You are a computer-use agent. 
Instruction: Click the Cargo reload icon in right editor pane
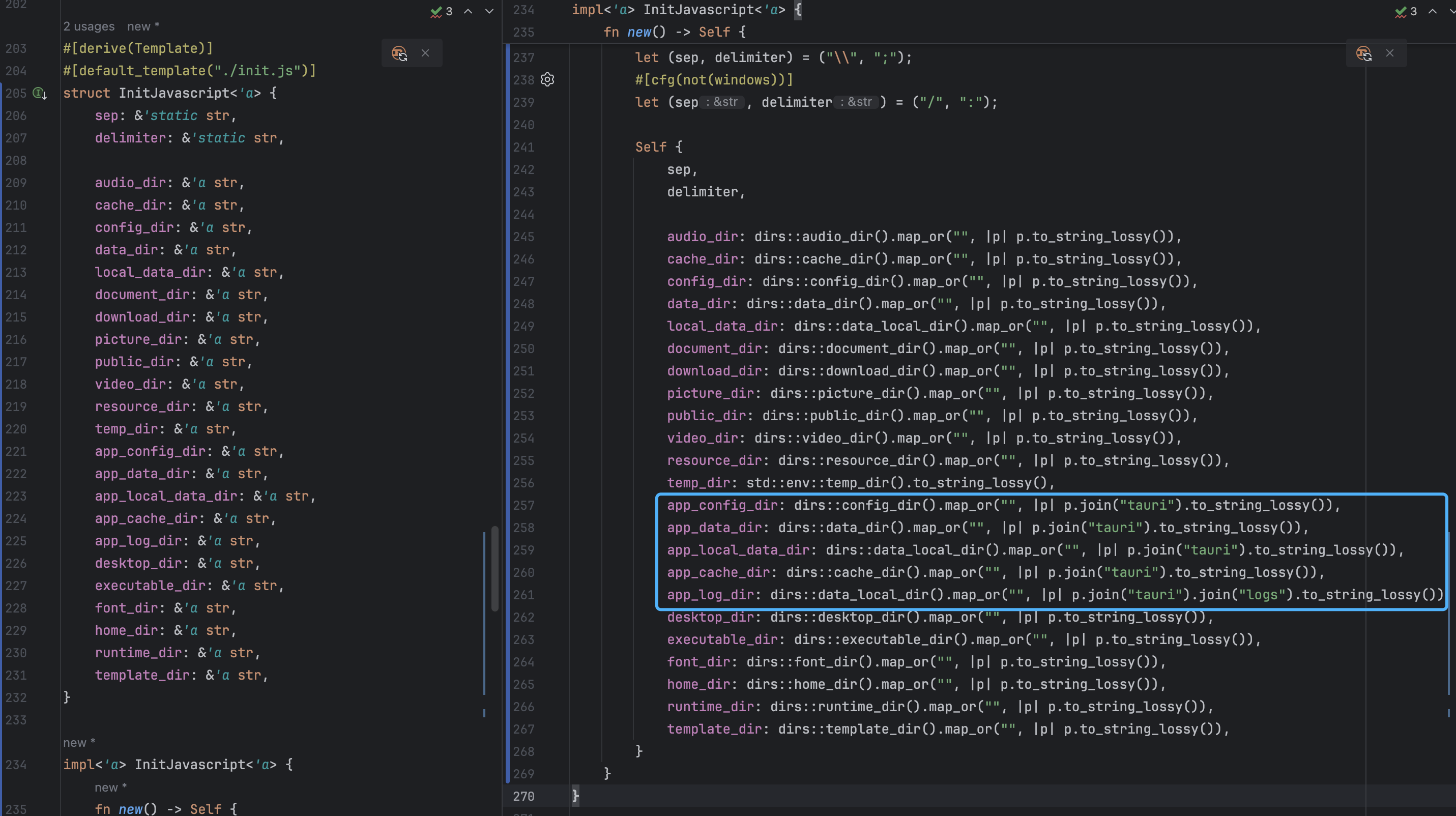click(x=1363, y=53)
